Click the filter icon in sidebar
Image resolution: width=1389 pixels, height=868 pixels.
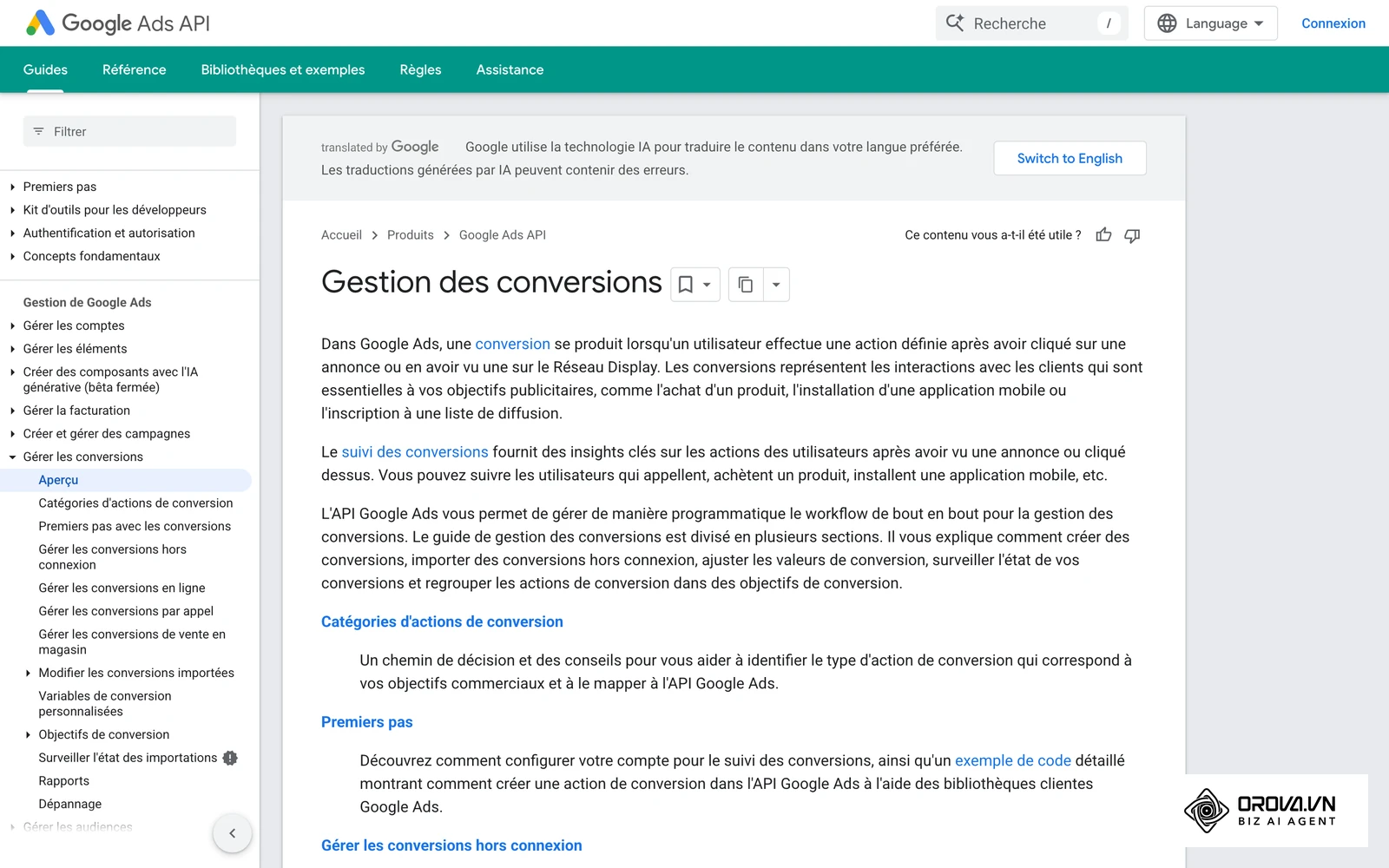coord(38,132)
